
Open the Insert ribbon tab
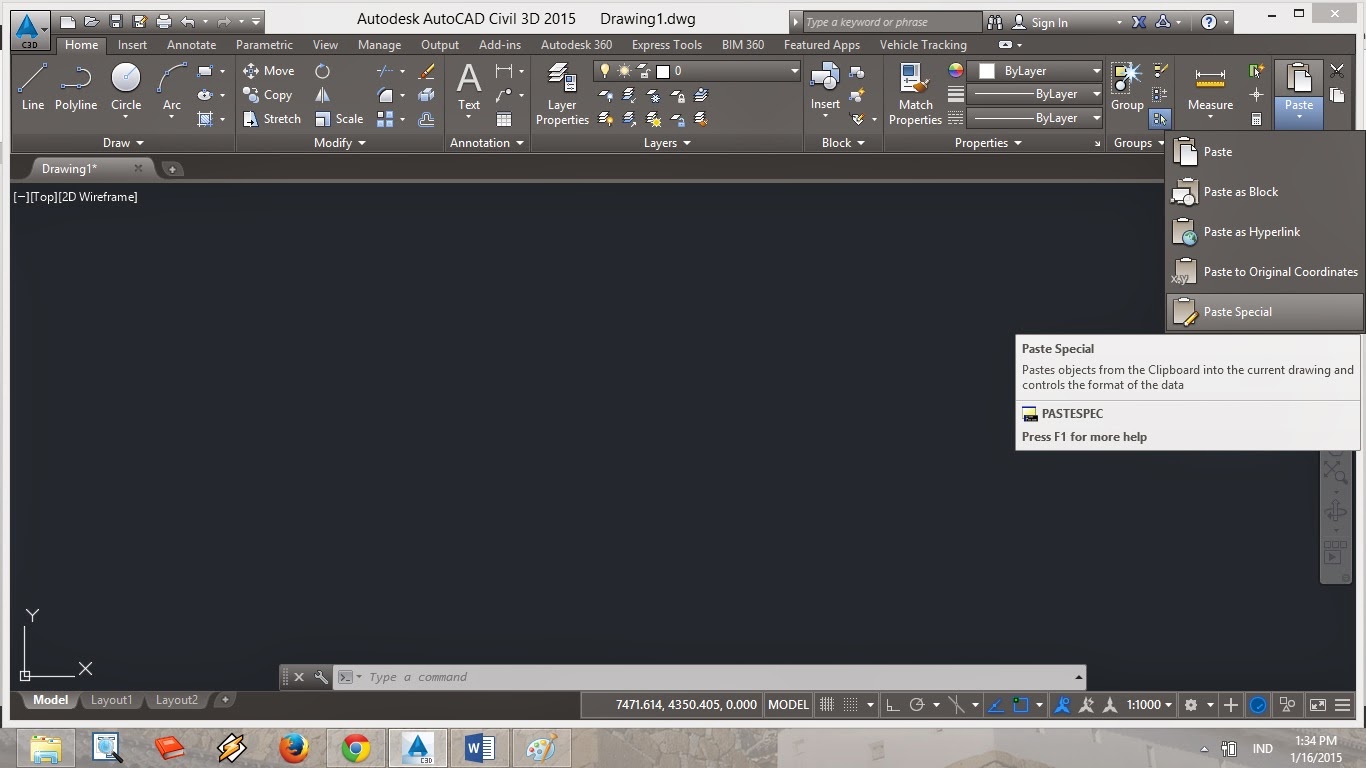pos(132,45)
